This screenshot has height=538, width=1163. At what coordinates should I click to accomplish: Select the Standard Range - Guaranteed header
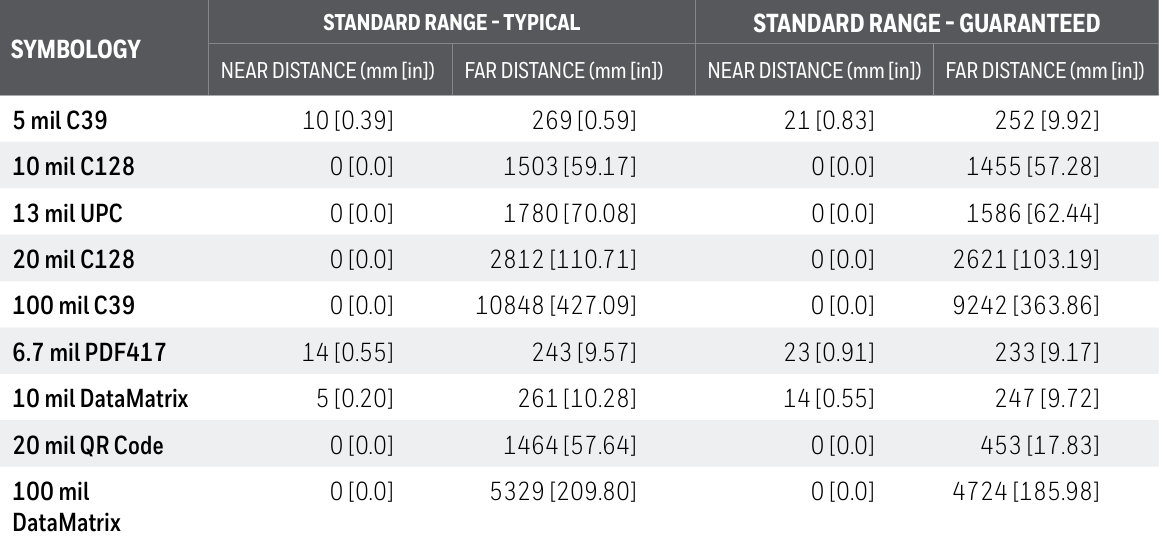(926, 24)
